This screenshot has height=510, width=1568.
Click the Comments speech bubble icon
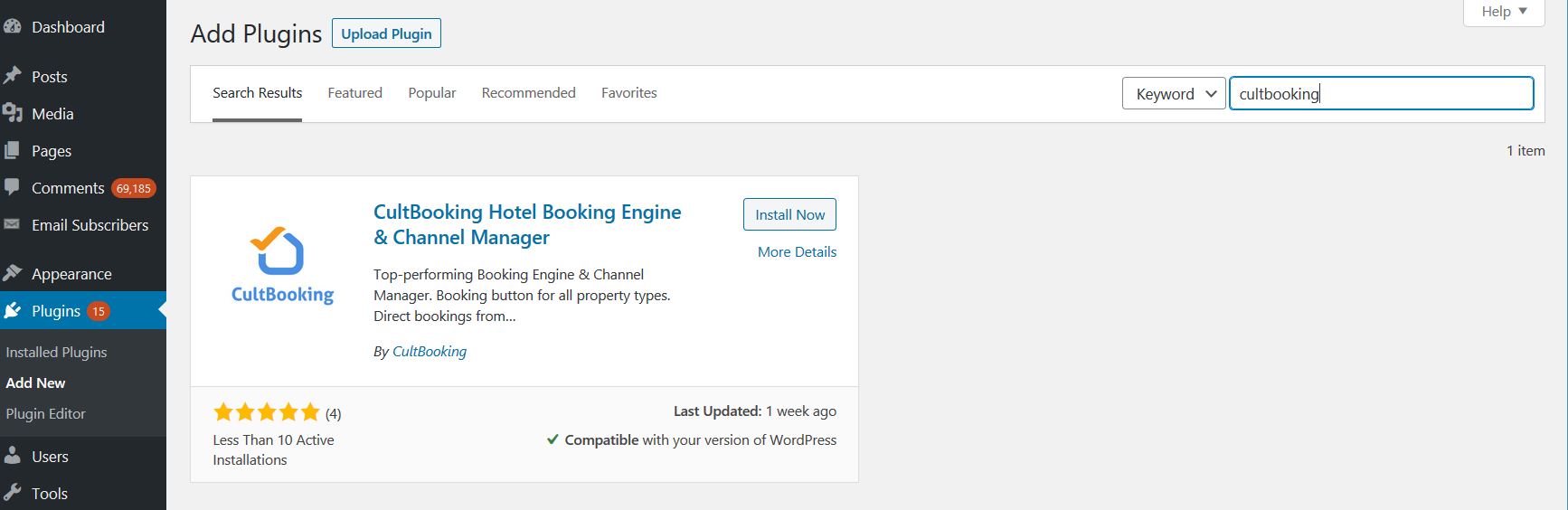[12, 187]
